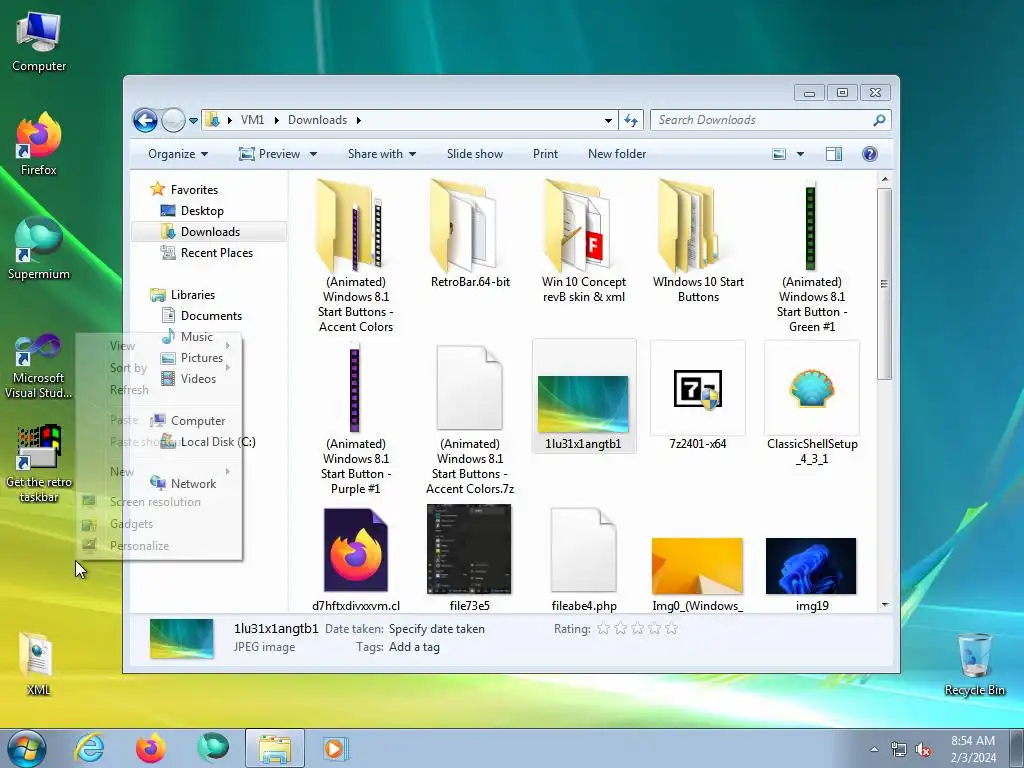
Task: Select the 1lu31x1angtb1 image thumbnail
Action: [584, 396]
